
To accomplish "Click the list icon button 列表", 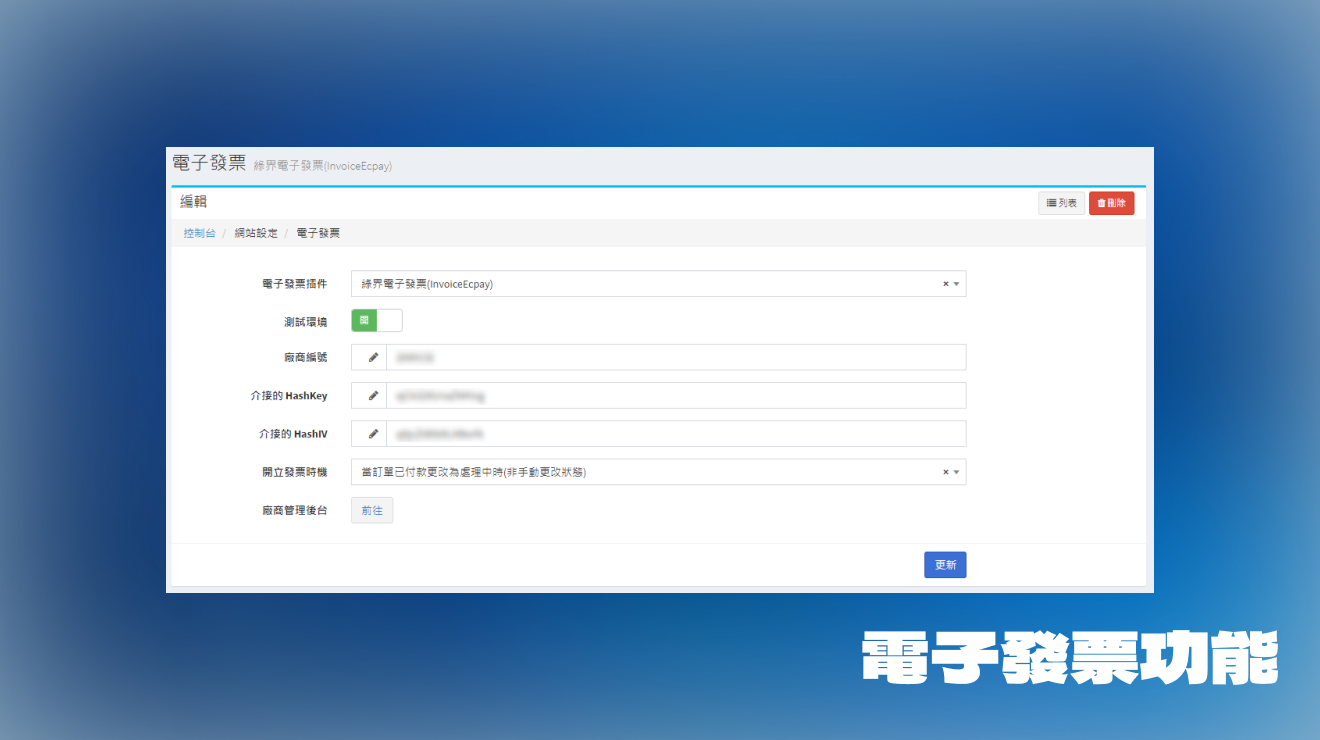I will click(x=1061, y=203).
